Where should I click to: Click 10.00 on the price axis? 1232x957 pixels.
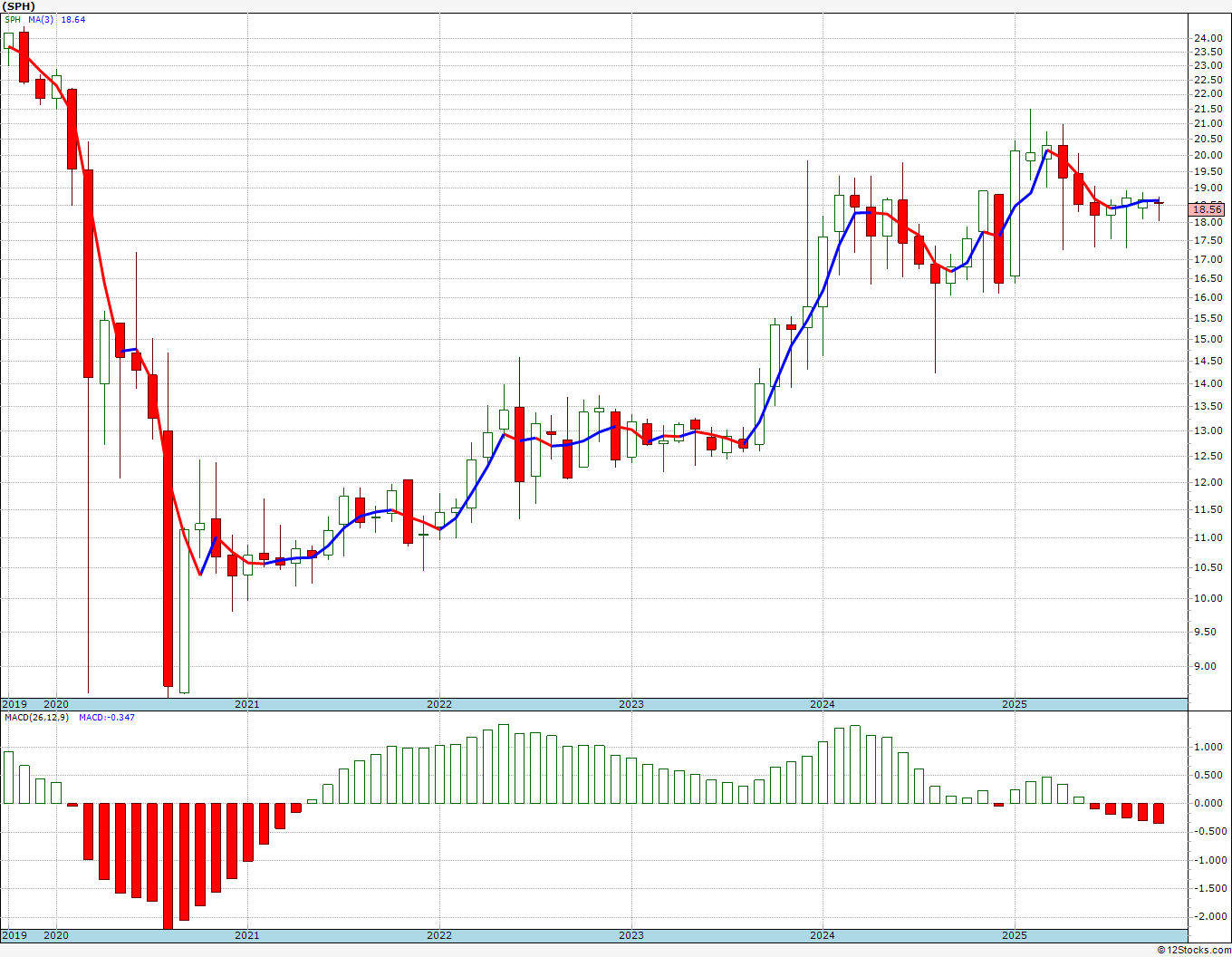coord(1208,598)
